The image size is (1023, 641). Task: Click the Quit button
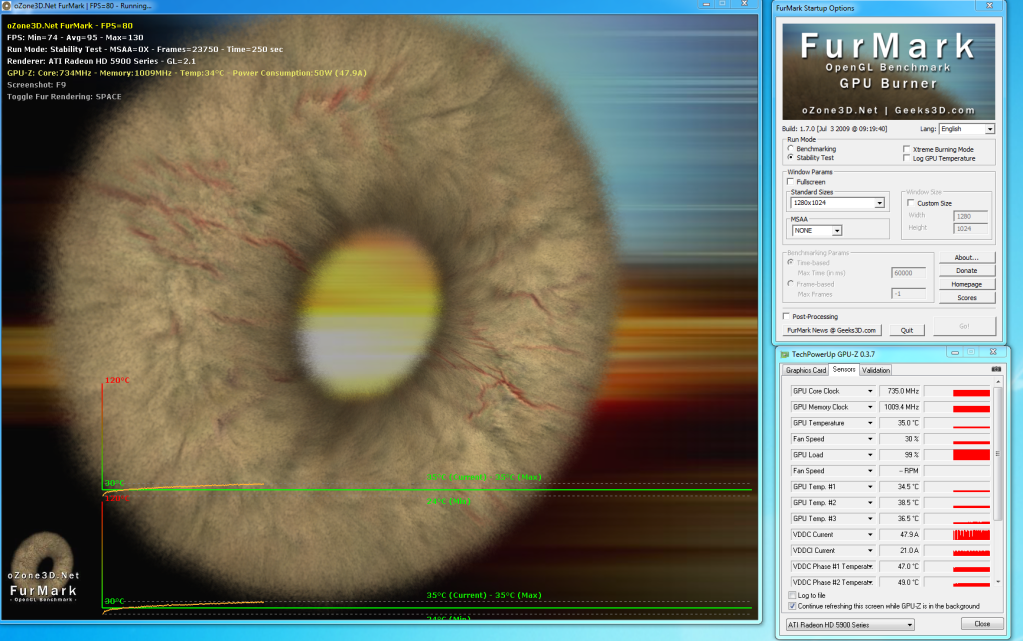(x=907, y=330)
